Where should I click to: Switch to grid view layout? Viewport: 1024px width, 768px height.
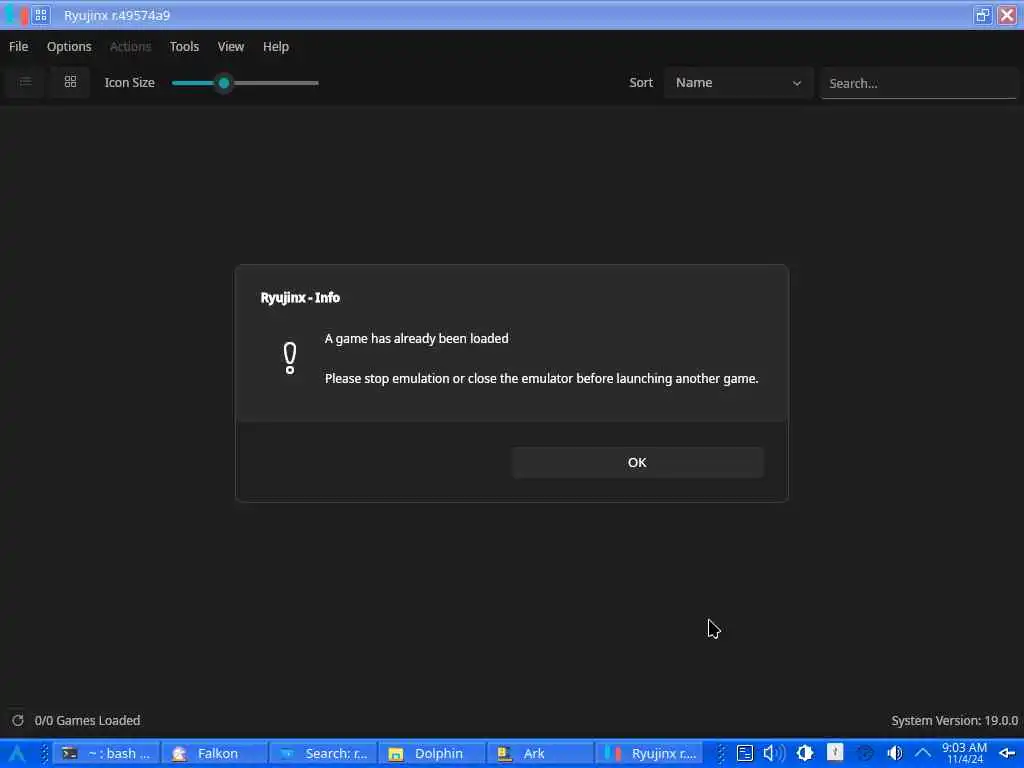pyautogui.click(x=70, y=82)
